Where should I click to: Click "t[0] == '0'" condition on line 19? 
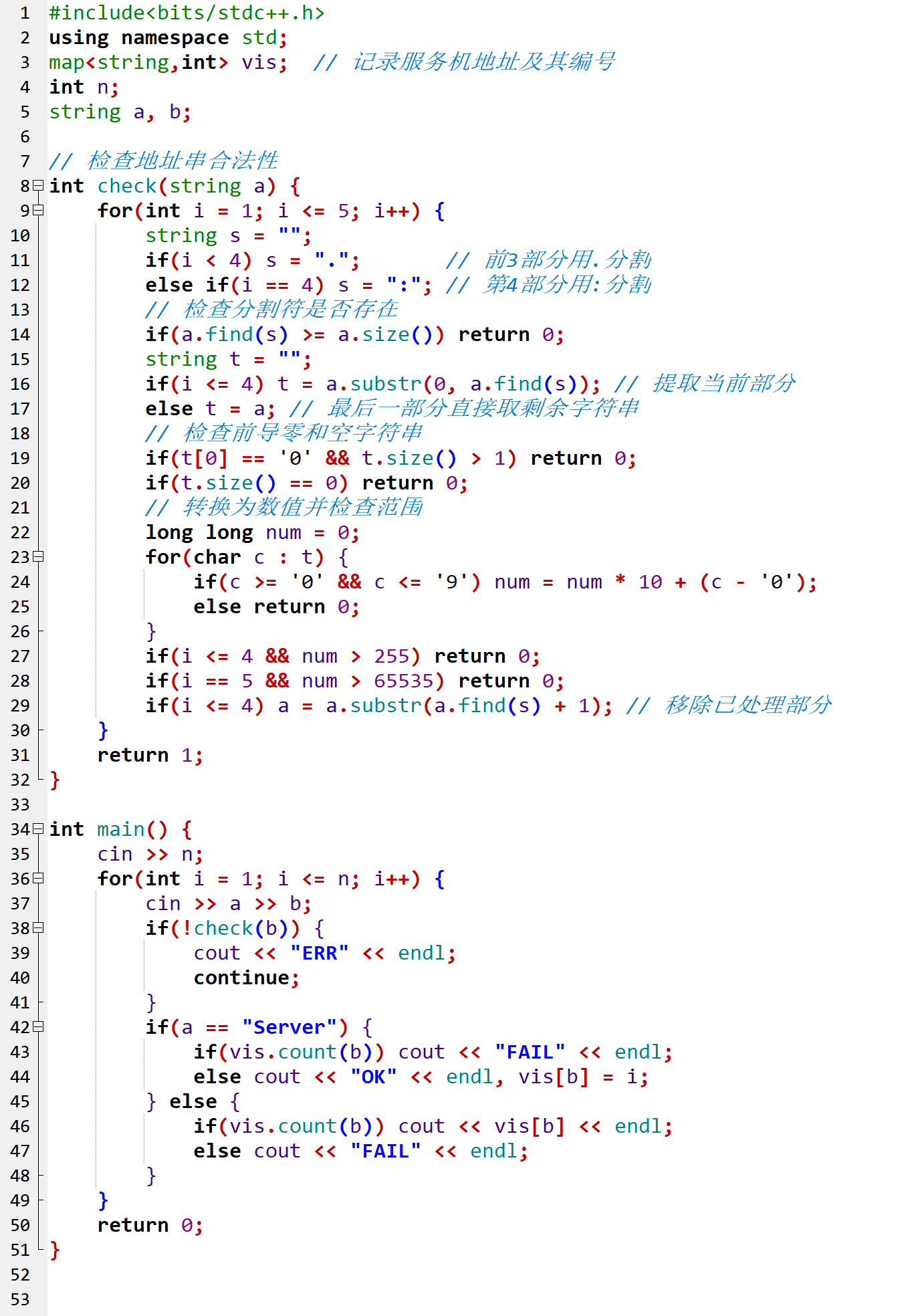tap(247, 458)
